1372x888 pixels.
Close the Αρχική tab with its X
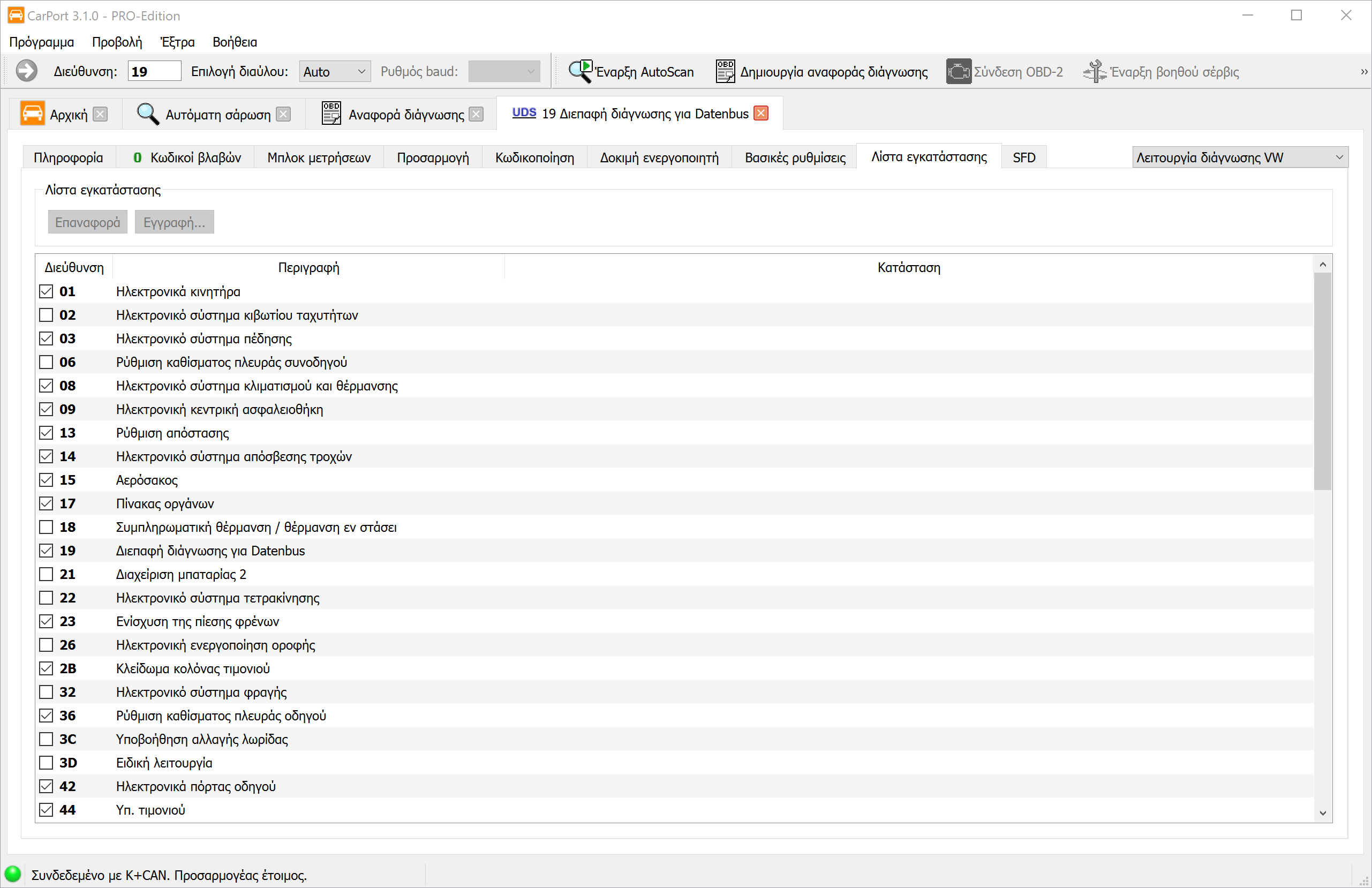click(100, 114)
